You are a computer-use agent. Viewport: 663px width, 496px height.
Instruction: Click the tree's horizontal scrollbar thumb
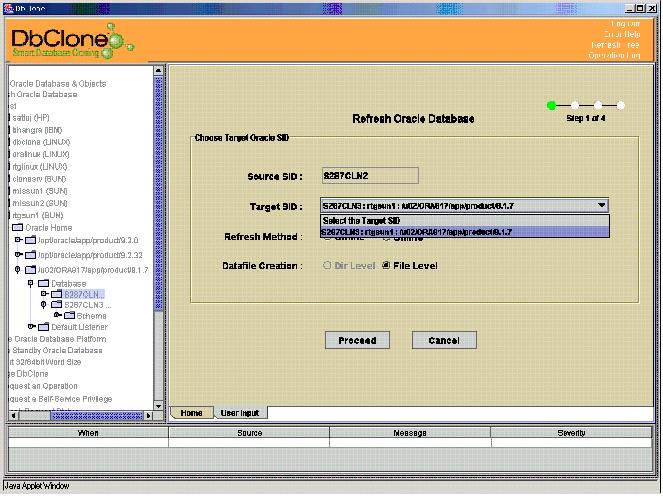[97, 416]
